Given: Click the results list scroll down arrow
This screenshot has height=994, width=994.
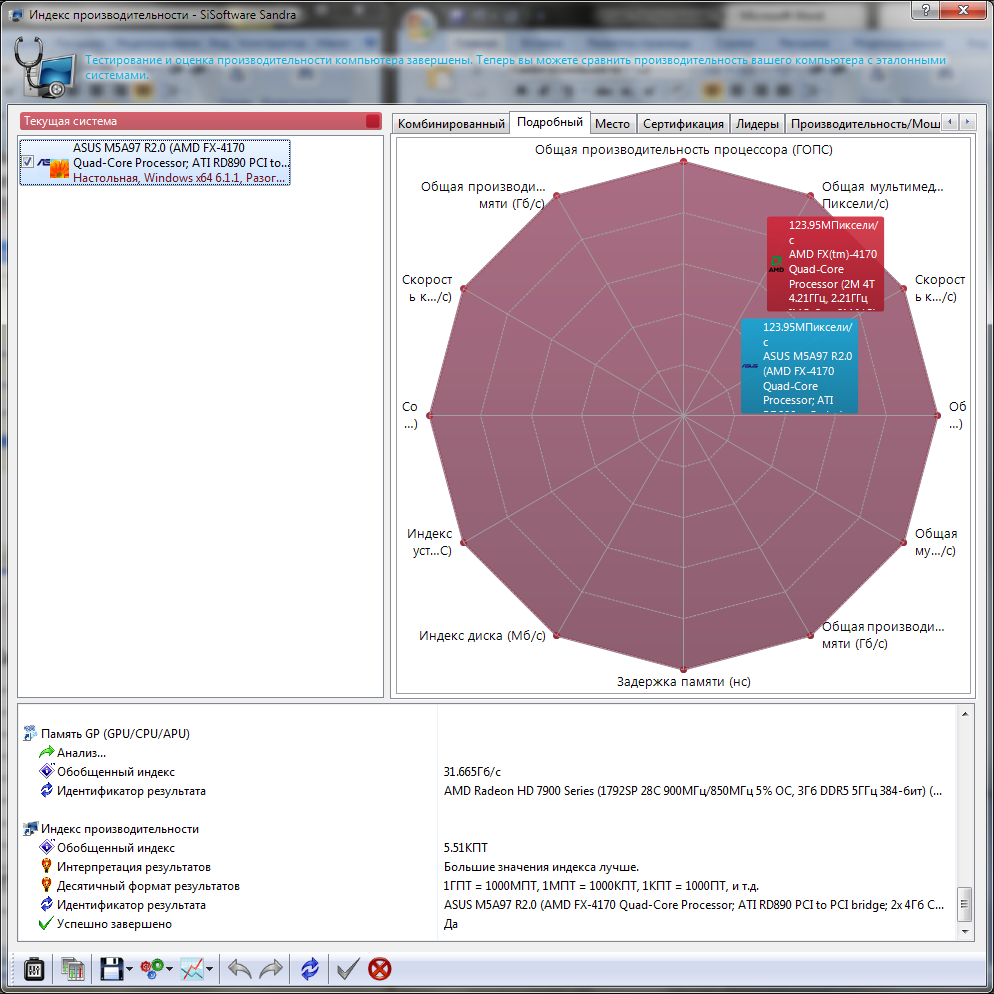Looking at the screenshot, I should point(965,932).
